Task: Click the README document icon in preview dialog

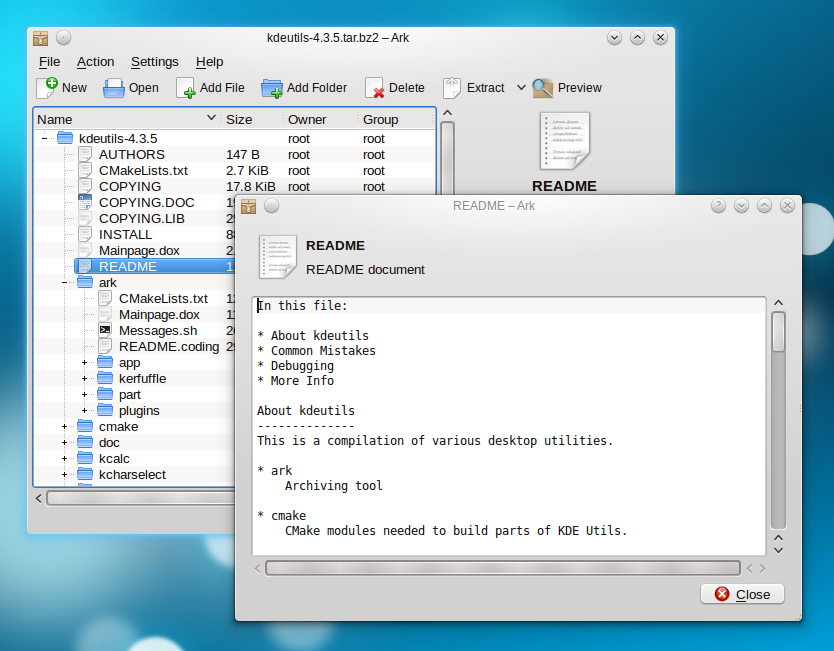Action: (278, 257)
